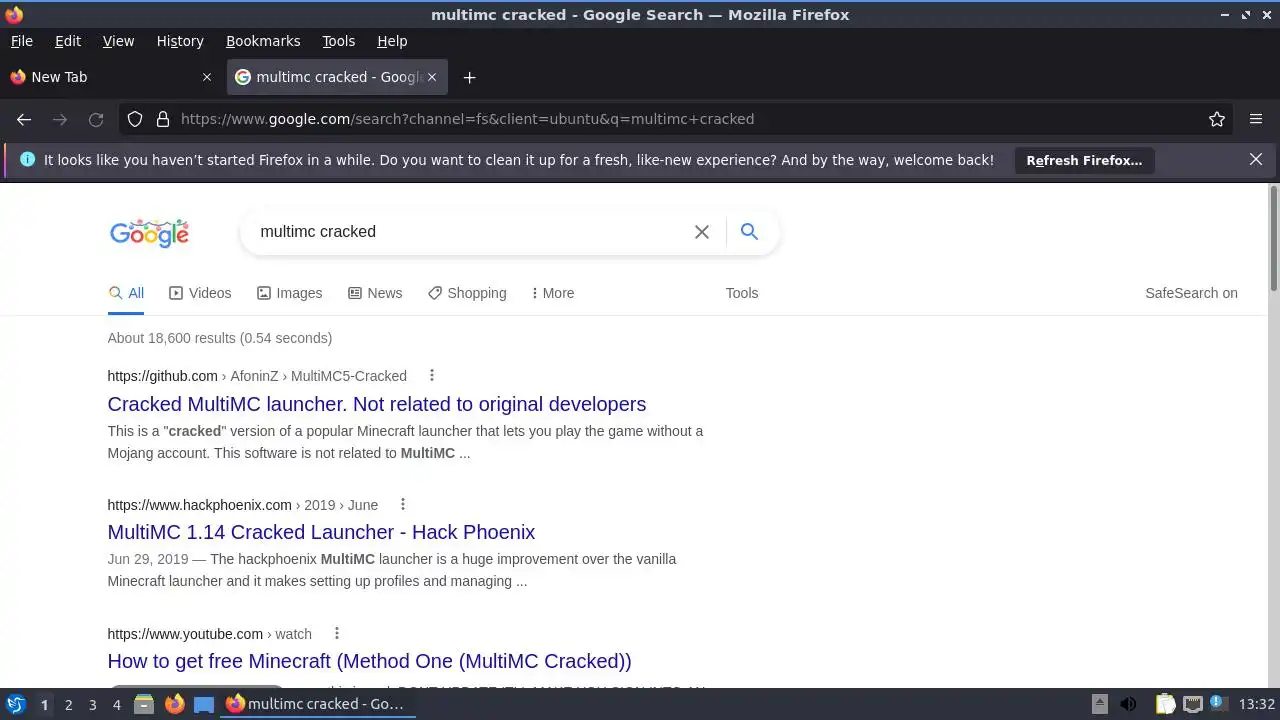1280x720 pixels.
Task: Open the Help menu
Action: pyautogui.click(x=392, y=41)
